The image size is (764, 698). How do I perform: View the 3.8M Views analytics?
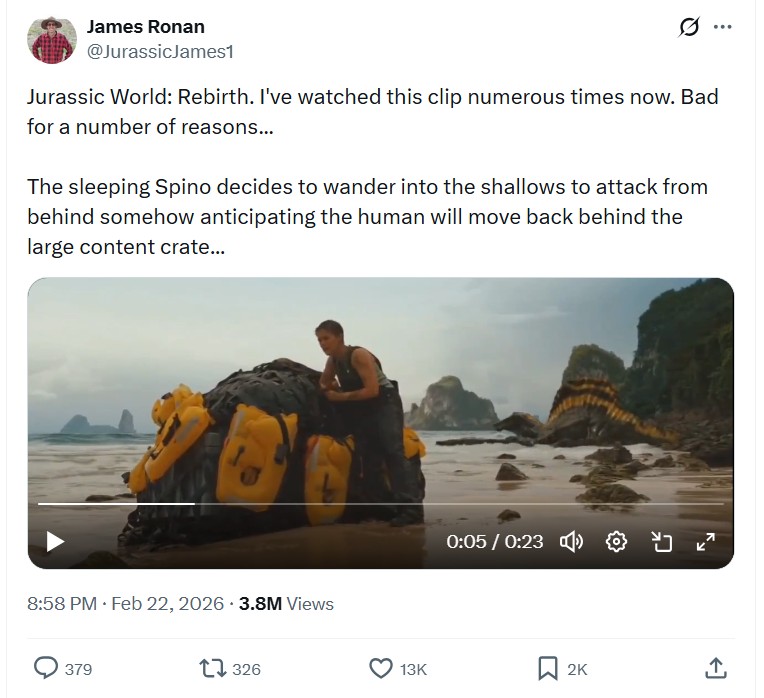[286, 603]
